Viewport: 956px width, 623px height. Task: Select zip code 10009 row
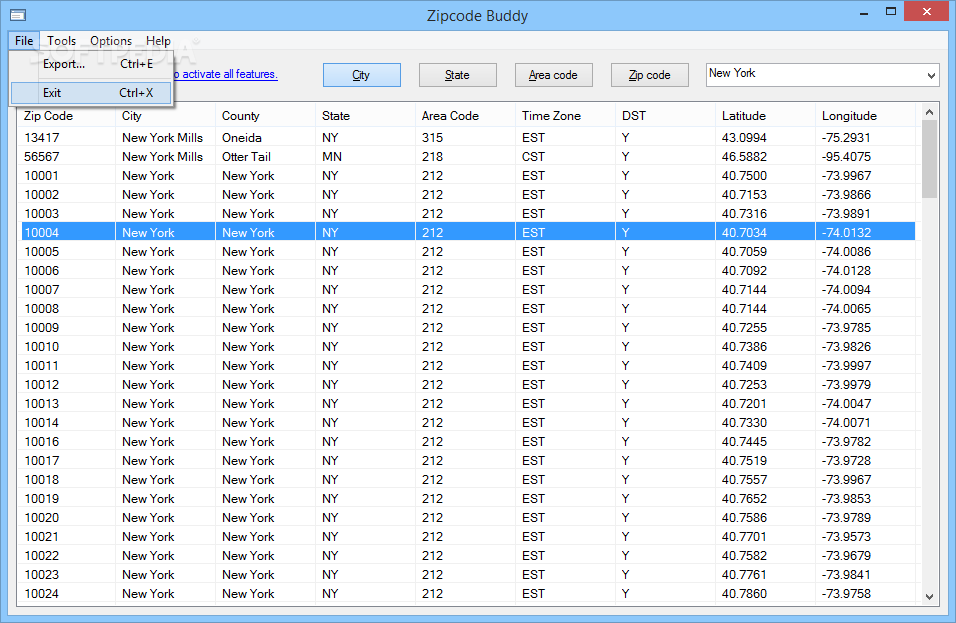468,327
